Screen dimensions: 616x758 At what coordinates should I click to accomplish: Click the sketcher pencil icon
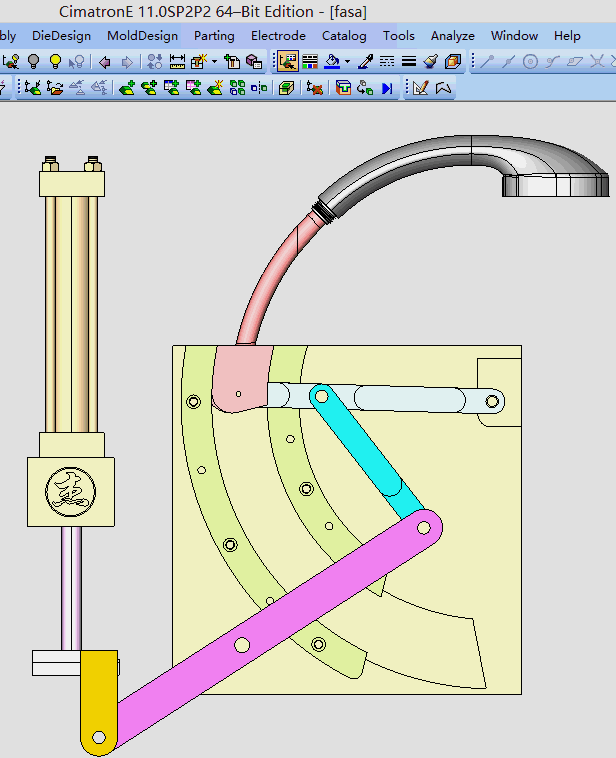pos(421,89)
